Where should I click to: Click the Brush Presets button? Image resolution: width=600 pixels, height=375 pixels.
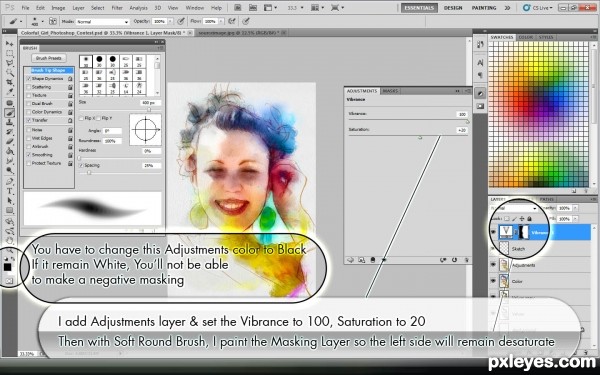(49, 58)
